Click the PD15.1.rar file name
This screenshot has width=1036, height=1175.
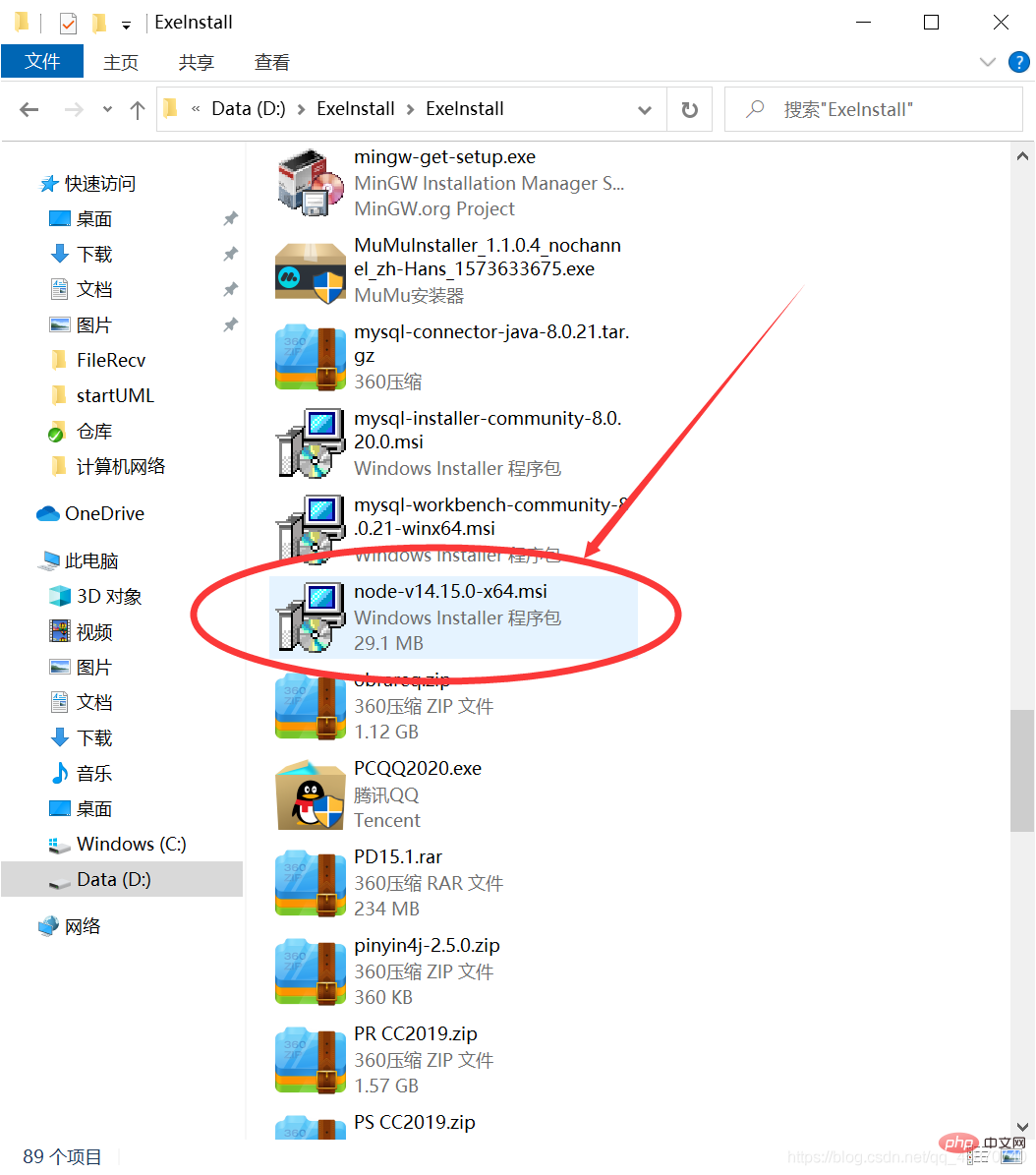pos(398,856)
